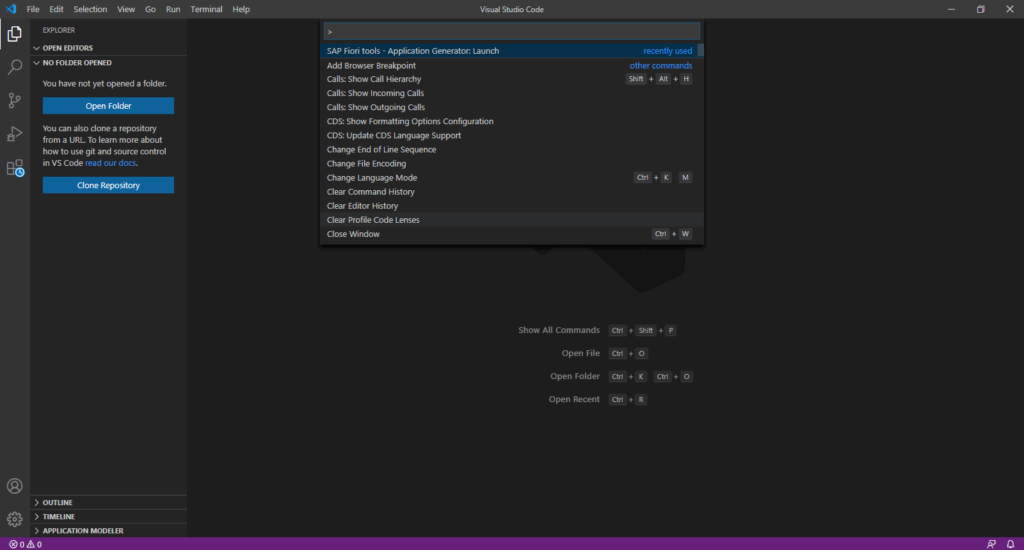Viewport: 1024px width, 550px height.
Task: Click the command palette list scrollbar
Action: click(701, 50)
